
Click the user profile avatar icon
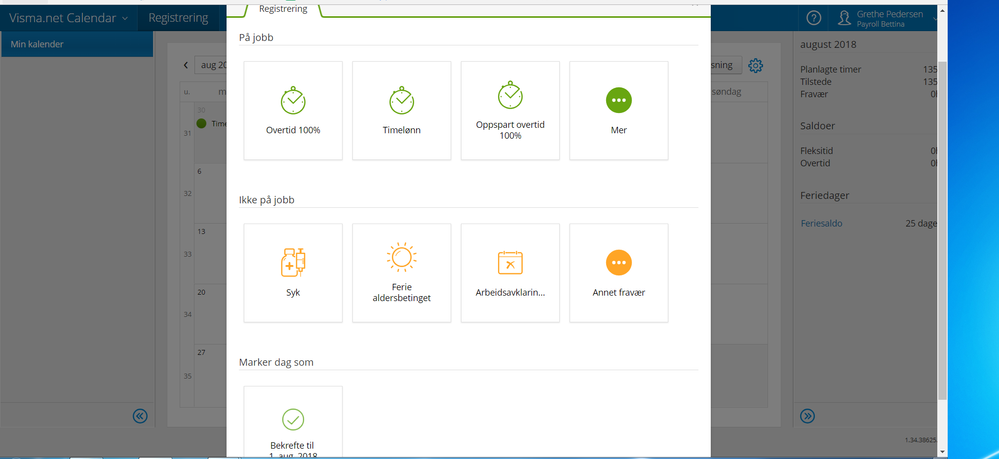[845, 18]
